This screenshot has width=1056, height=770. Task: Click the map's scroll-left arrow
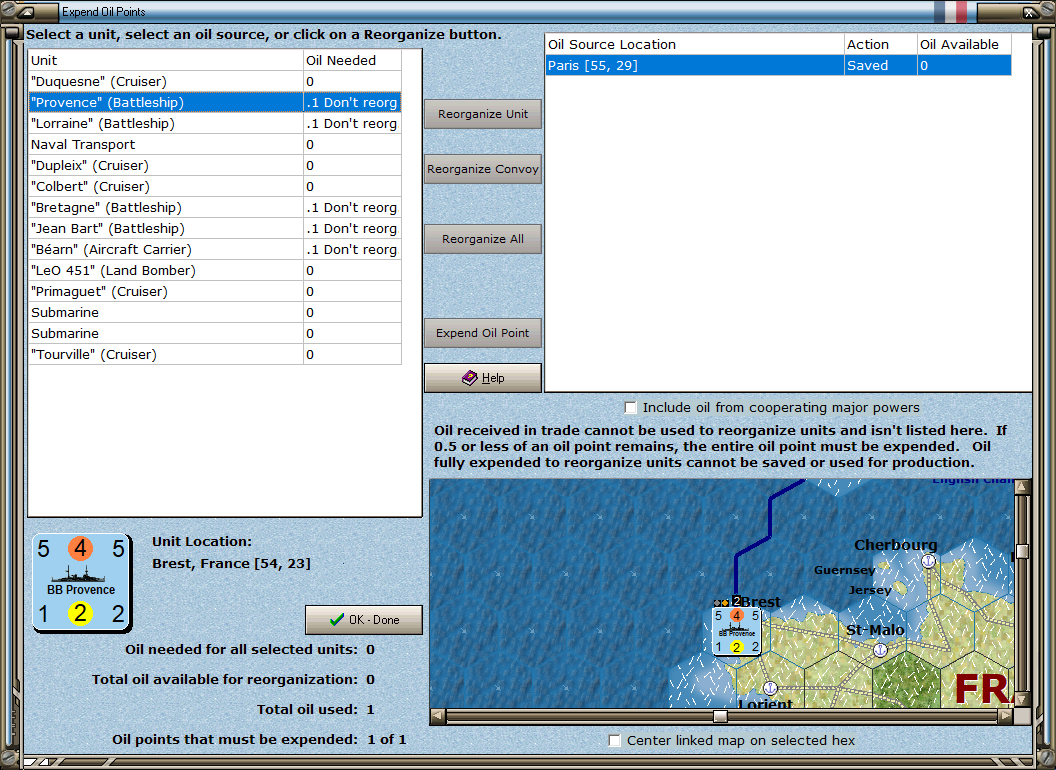point(438,715)
